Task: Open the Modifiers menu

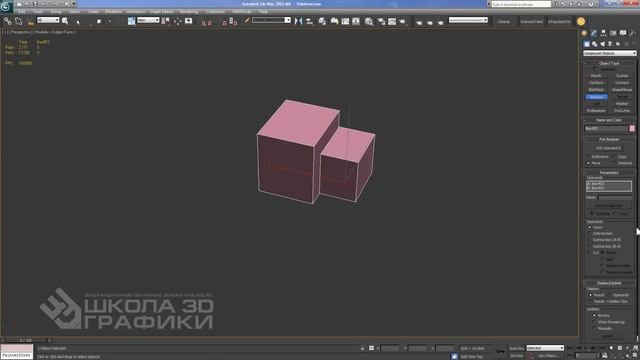Action: click(x=113, y=12)
